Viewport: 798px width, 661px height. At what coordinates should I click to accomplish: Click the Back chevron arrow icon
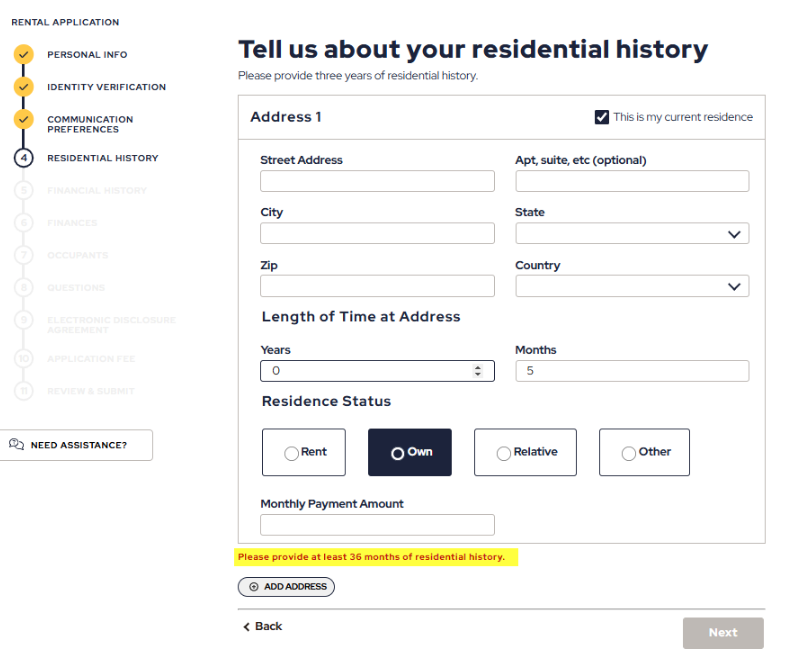tap(246, 627)
